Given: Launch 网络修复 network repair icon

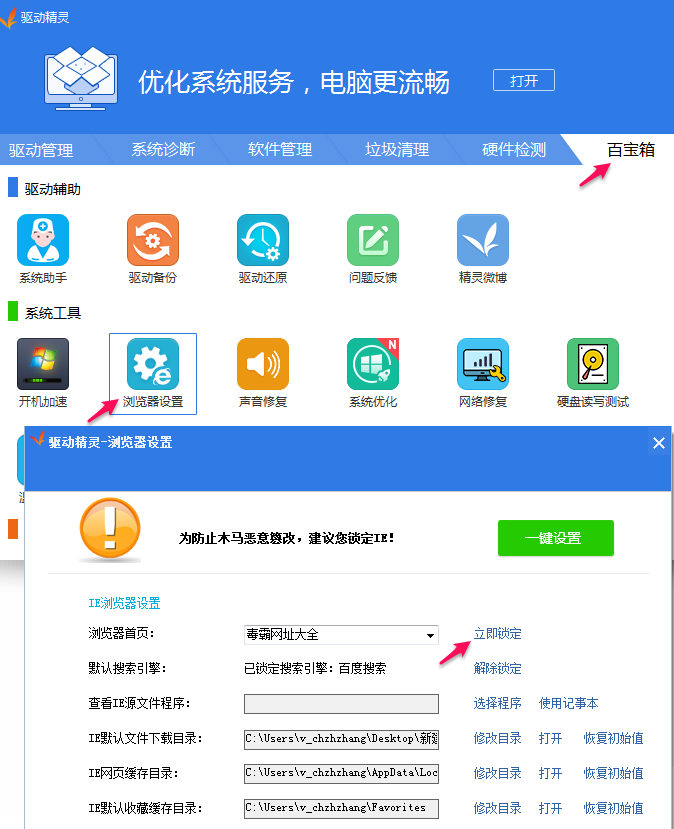Looking at the screenshot, I should coord(483,364).
